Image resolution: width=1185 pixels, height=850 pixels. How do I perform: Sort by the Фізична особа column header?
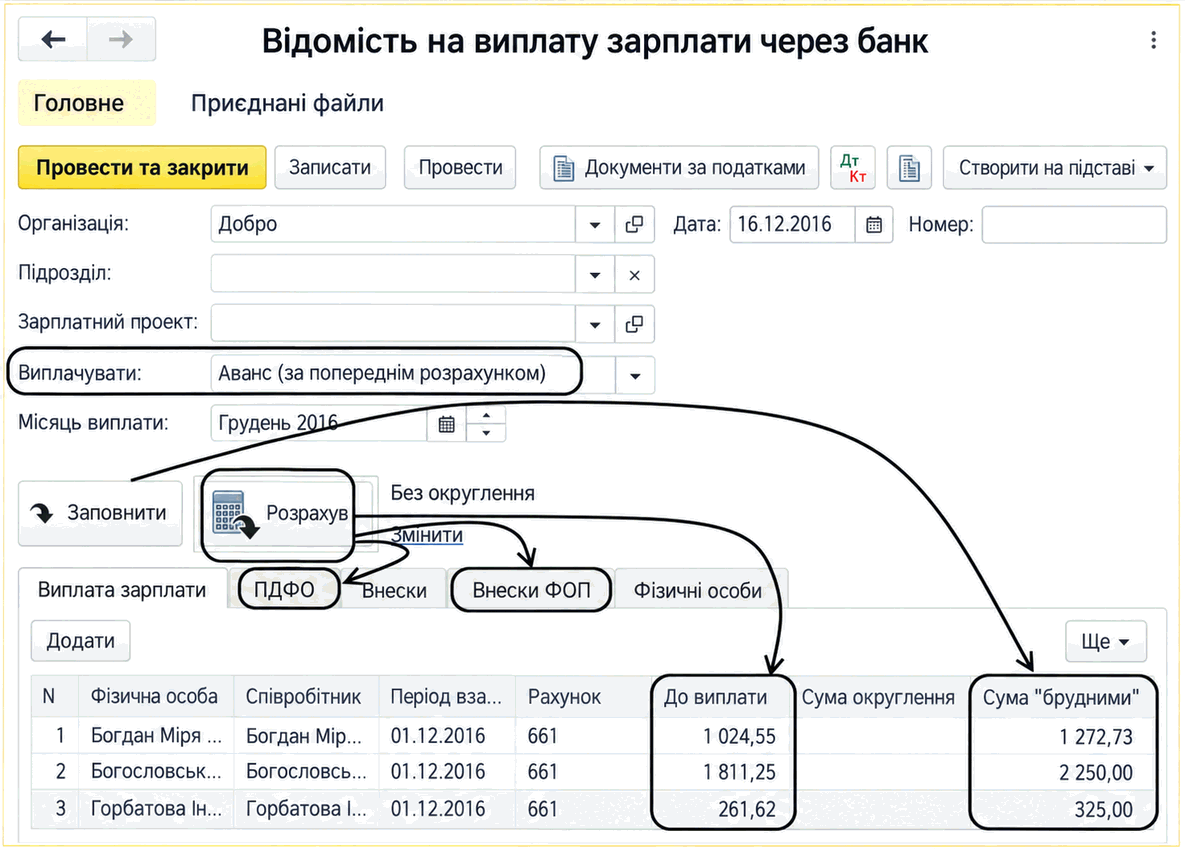(x=155, y=697)
